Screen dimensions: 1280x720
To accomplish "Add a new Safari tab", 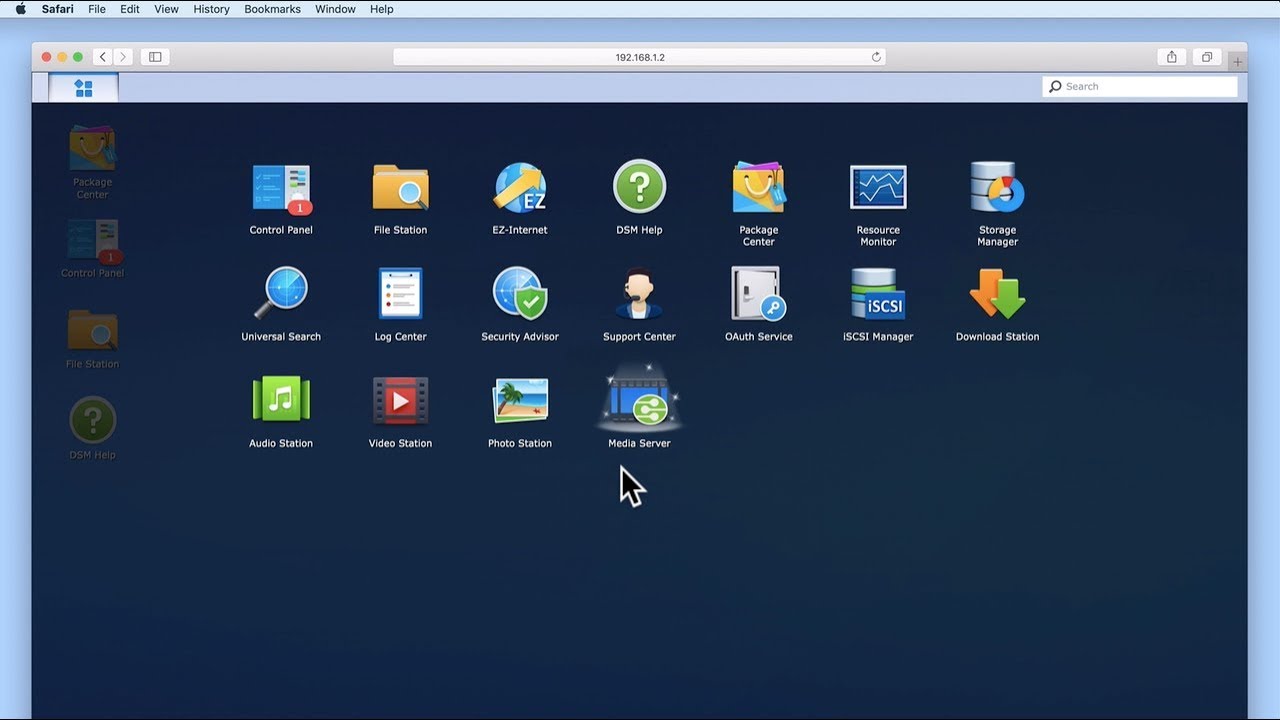I will 1237,62.
